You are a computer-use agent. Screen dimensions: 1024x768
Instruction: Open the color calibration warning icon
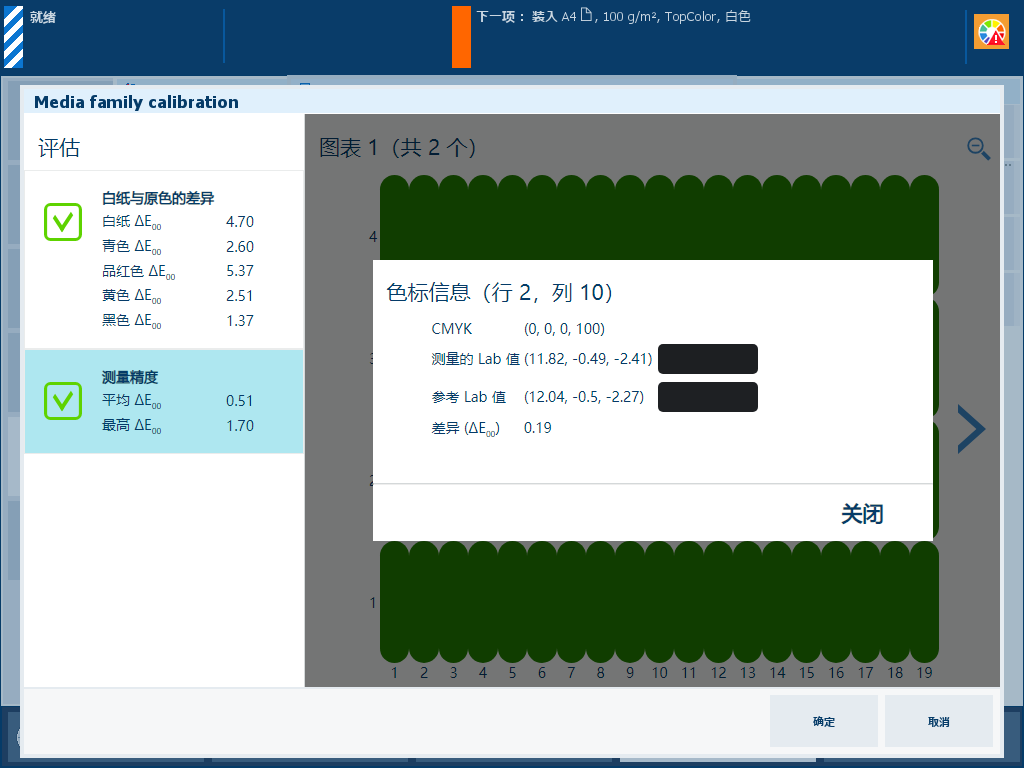point(991,32)
